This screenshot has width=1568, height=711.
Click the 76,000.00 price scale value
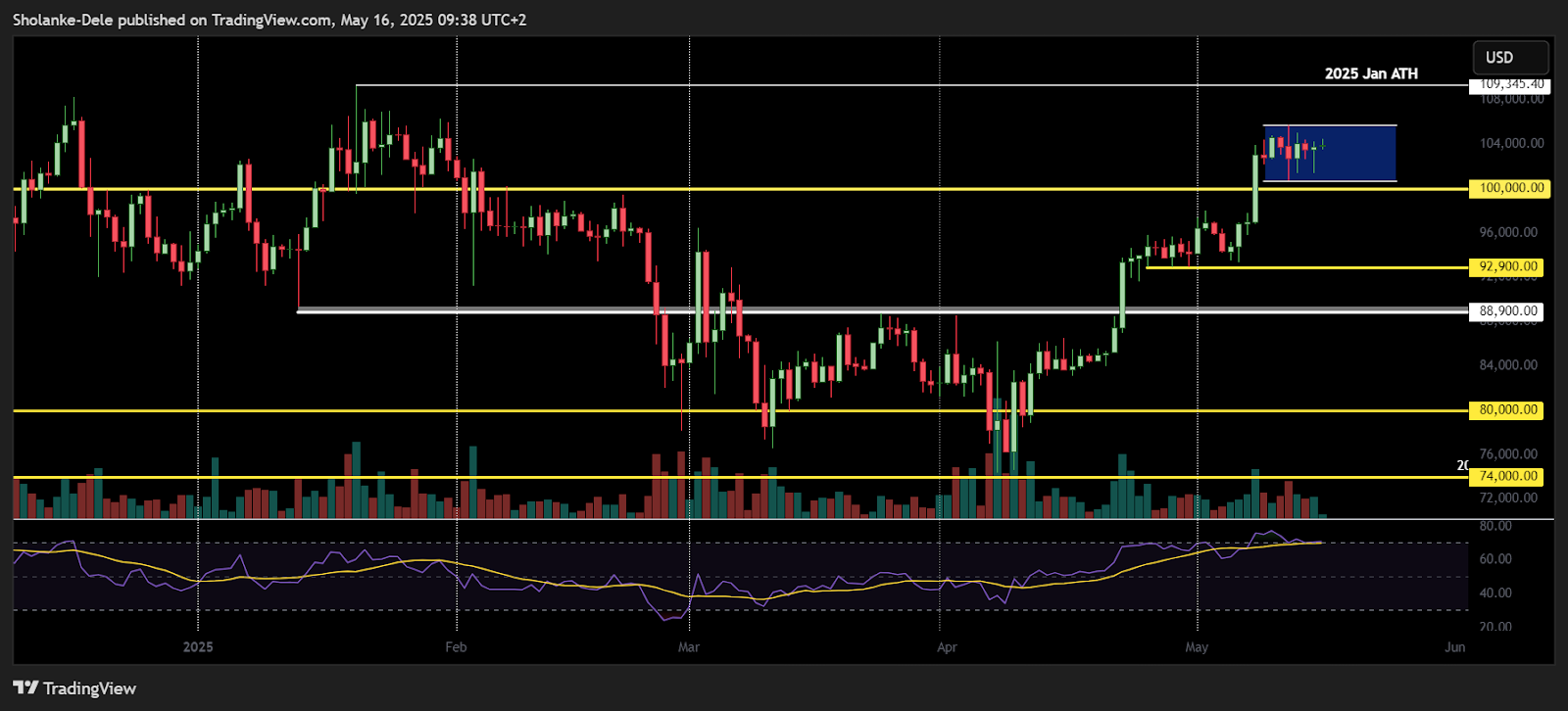[x=1508, y=454]
